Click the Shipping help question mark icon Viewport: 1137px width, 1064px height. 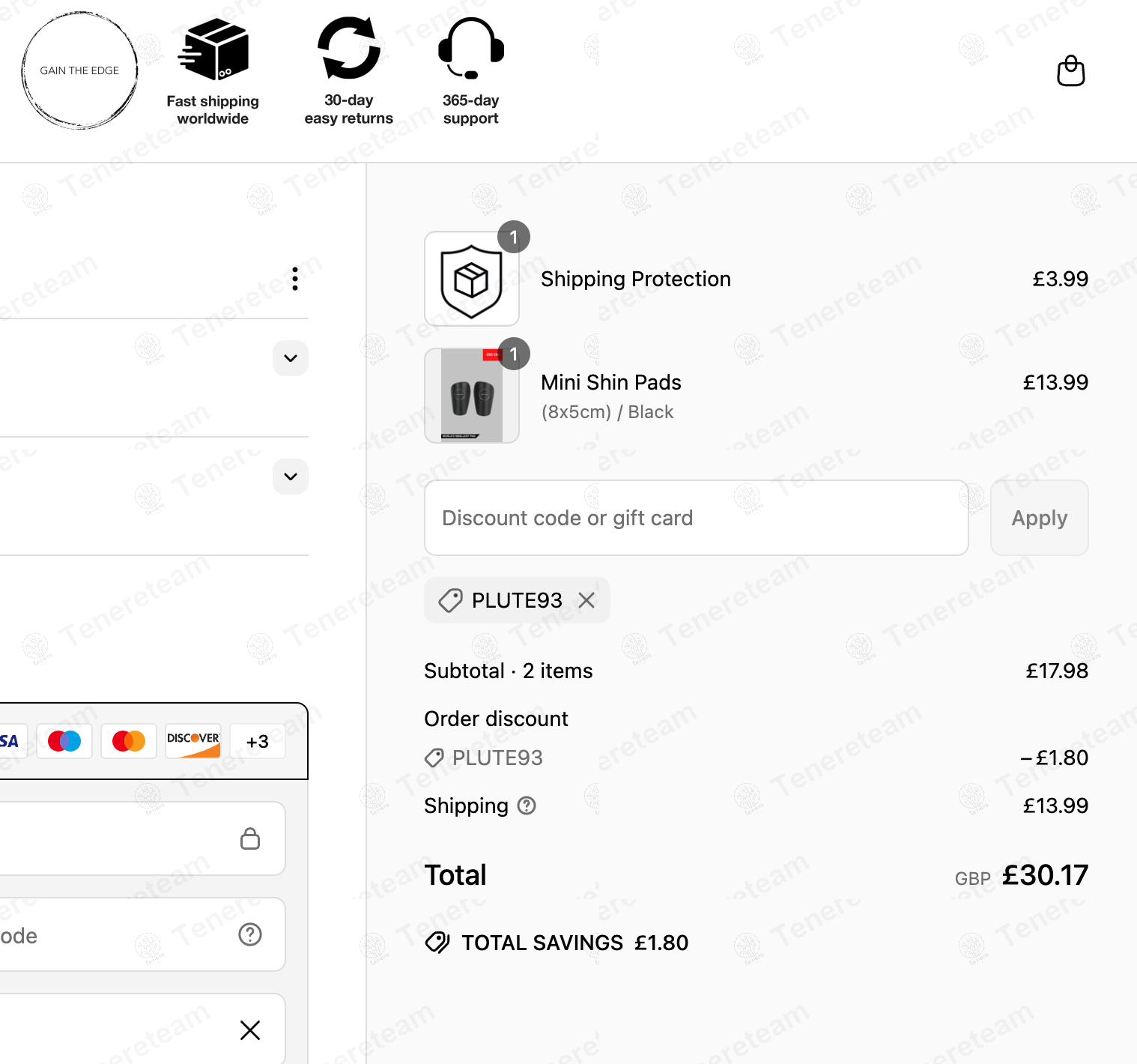pos(527,805)
